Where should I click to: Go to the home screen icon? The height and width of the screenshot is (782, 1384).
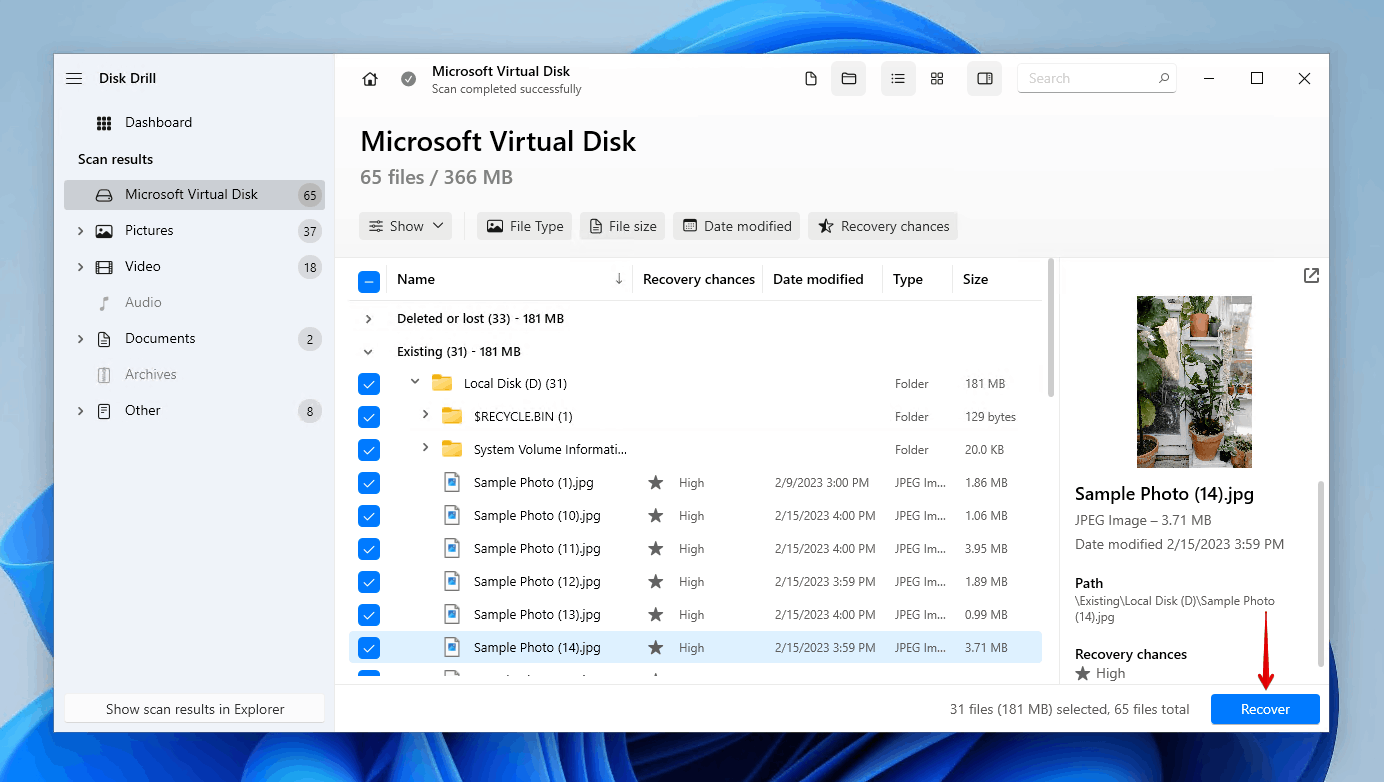pos(370,79)
